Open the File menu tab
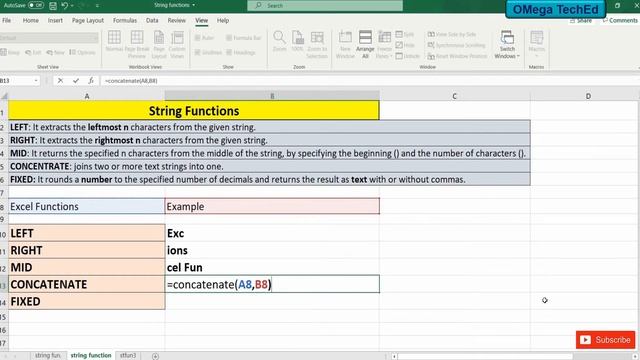Screen dimensions: 640x360 coord(7,20)
